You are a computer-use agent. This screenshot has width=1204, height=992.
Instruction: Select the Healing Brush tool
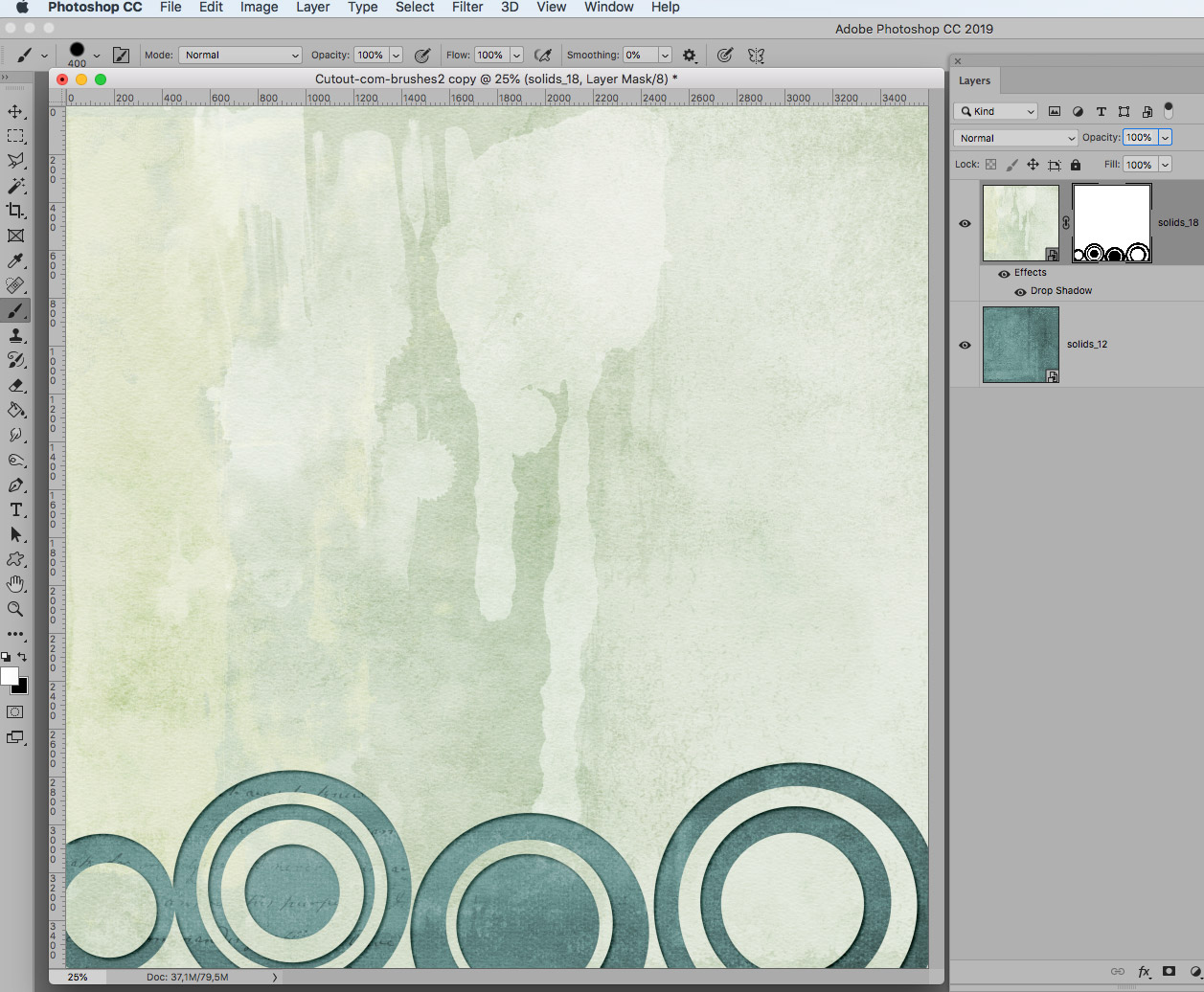point(15,285)
